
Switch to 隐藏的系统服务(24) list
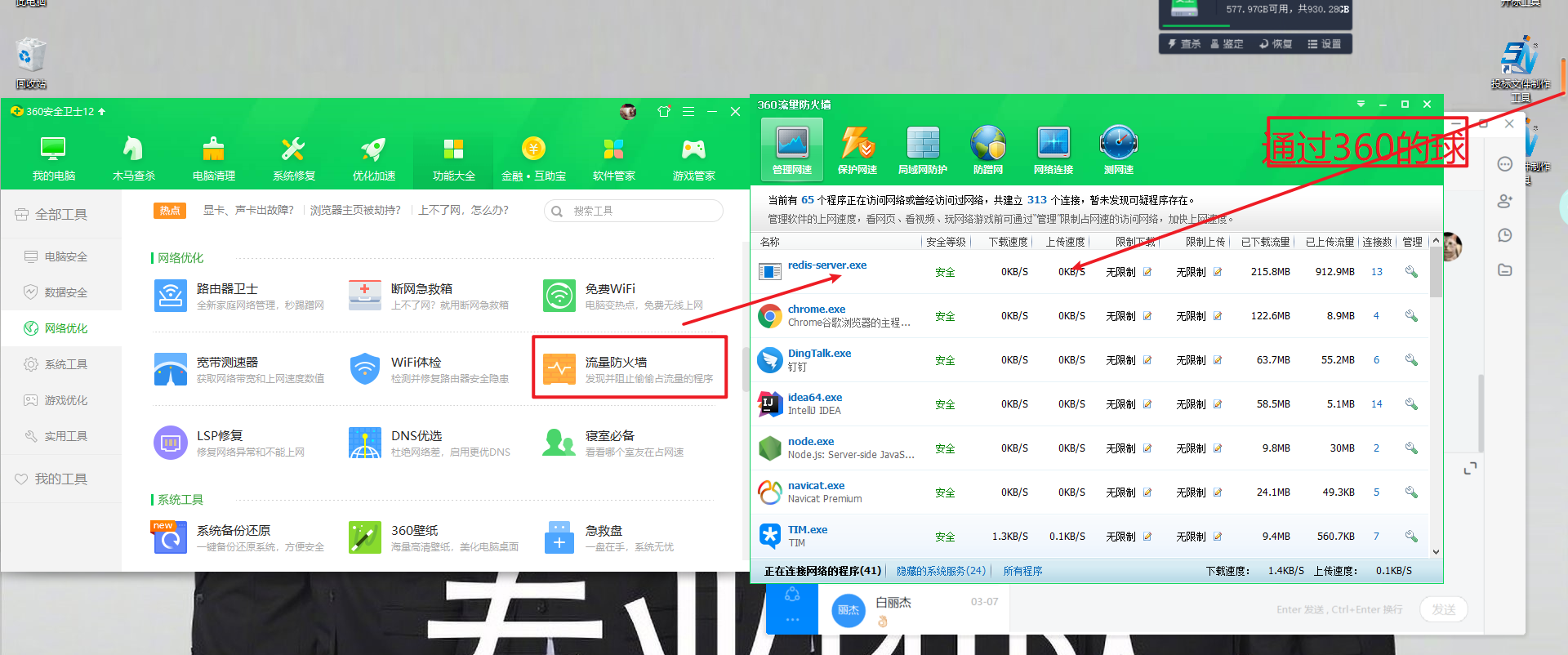942,571
